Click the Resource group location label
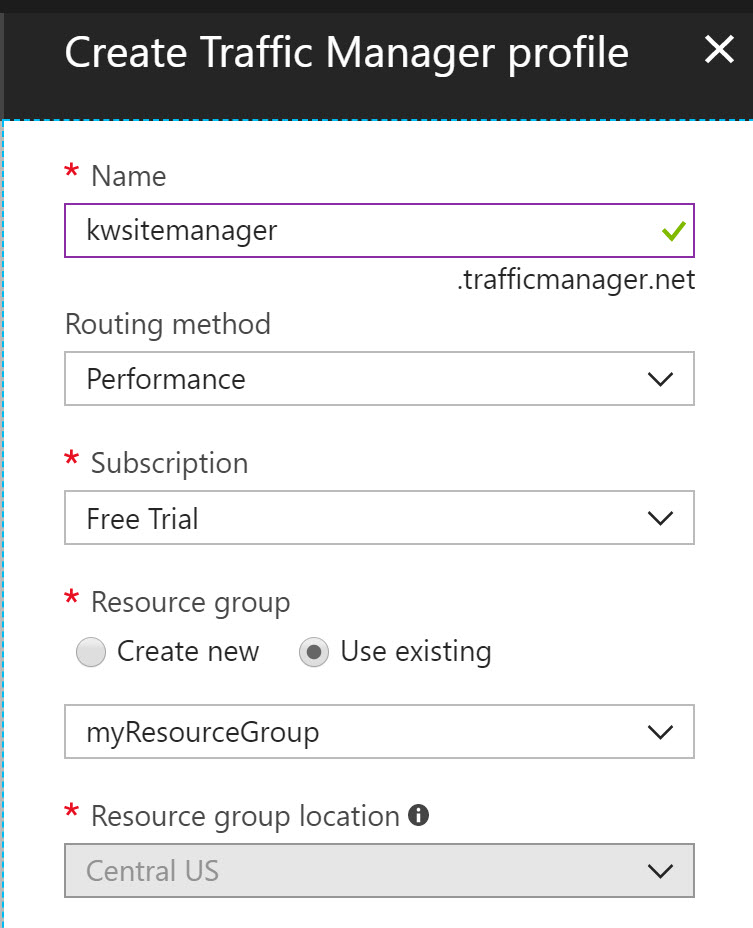 (x=245, y=817)
